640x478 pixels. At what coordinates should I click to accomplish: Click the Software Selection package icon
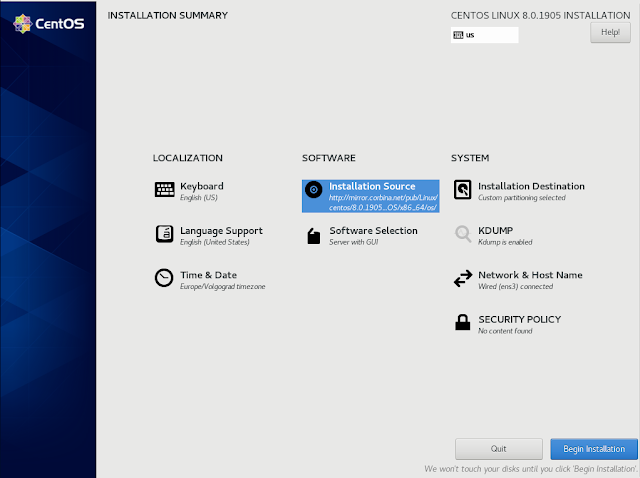point(313,236)
